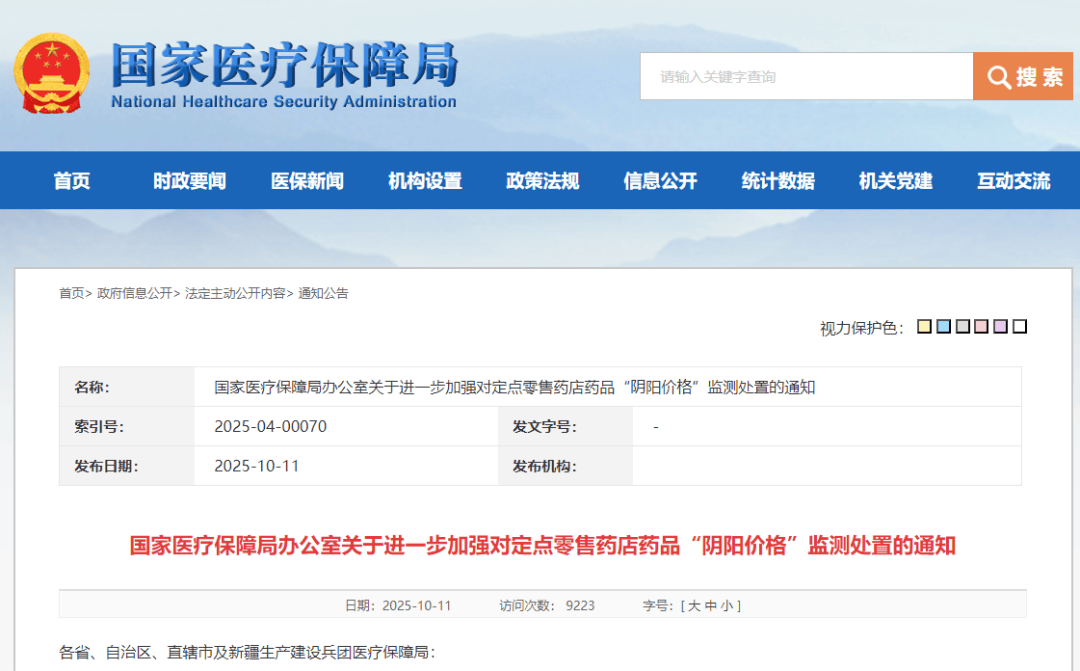
Task: Type in the keyword search field
Action: coord(805,77)
